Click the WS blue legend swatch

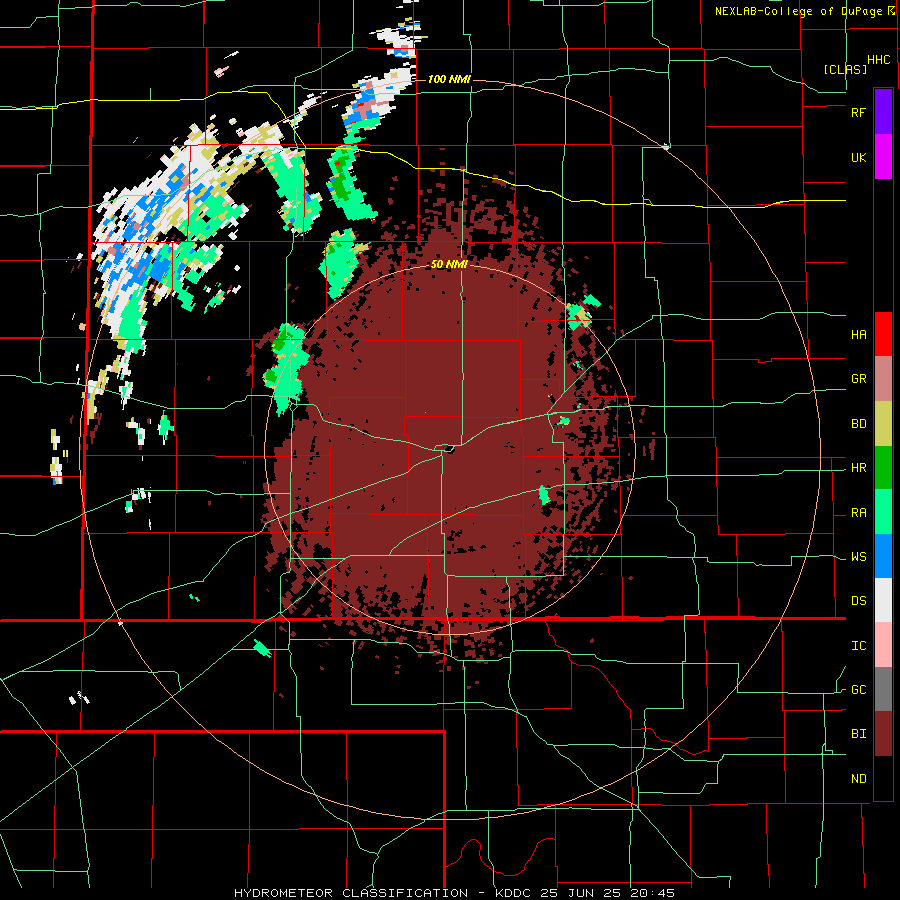pyautogui.click(x=883, y=556)
